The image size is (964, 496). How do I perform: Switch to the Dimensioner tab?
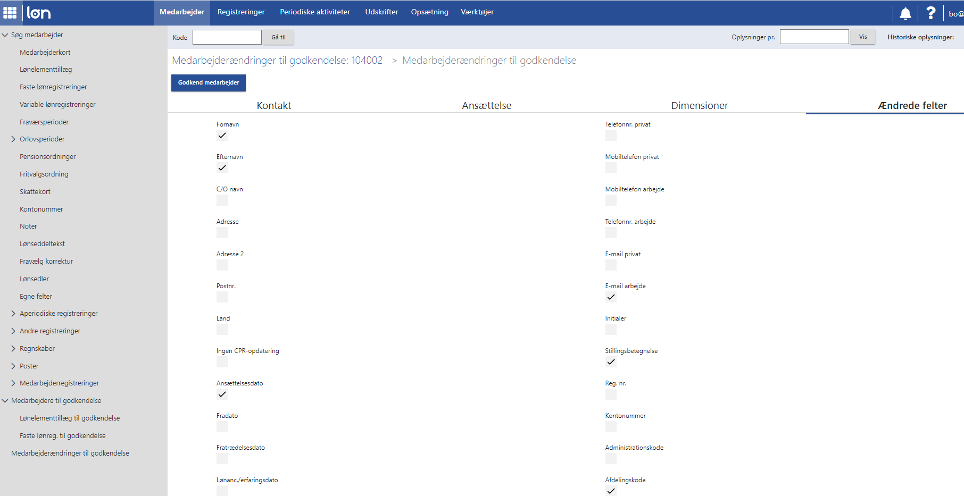pos(699,105)
